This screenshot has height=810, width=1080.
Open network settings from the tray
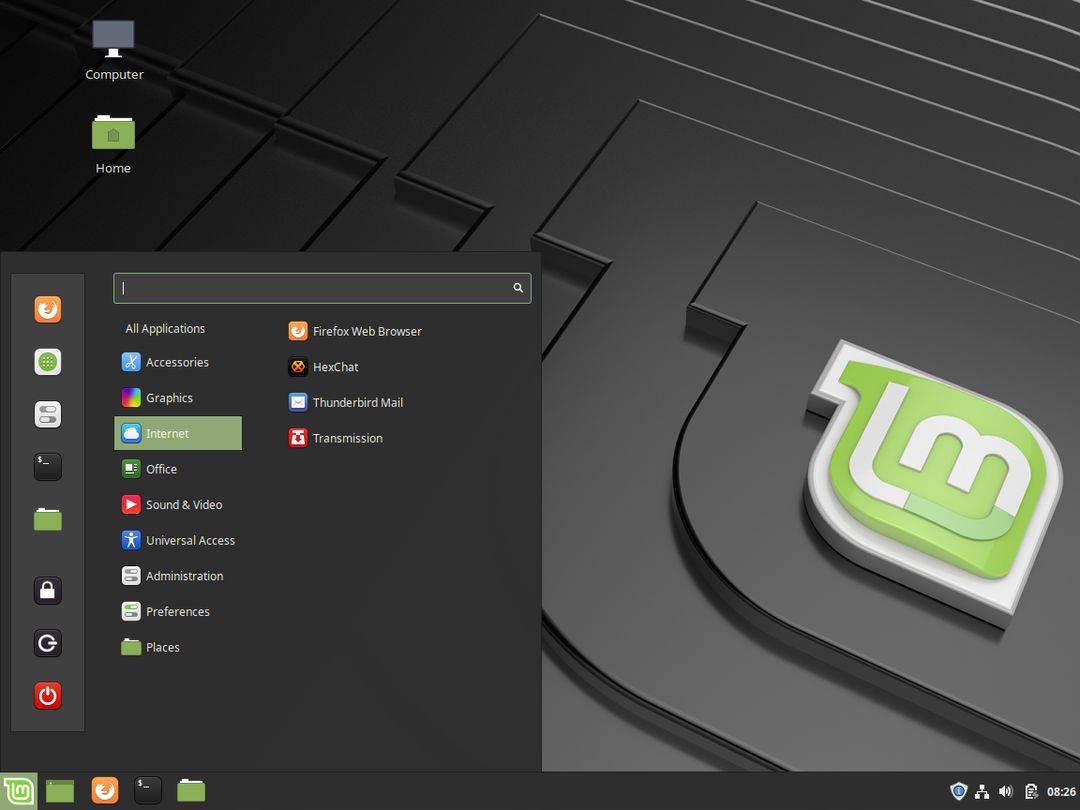coord(982,790)
